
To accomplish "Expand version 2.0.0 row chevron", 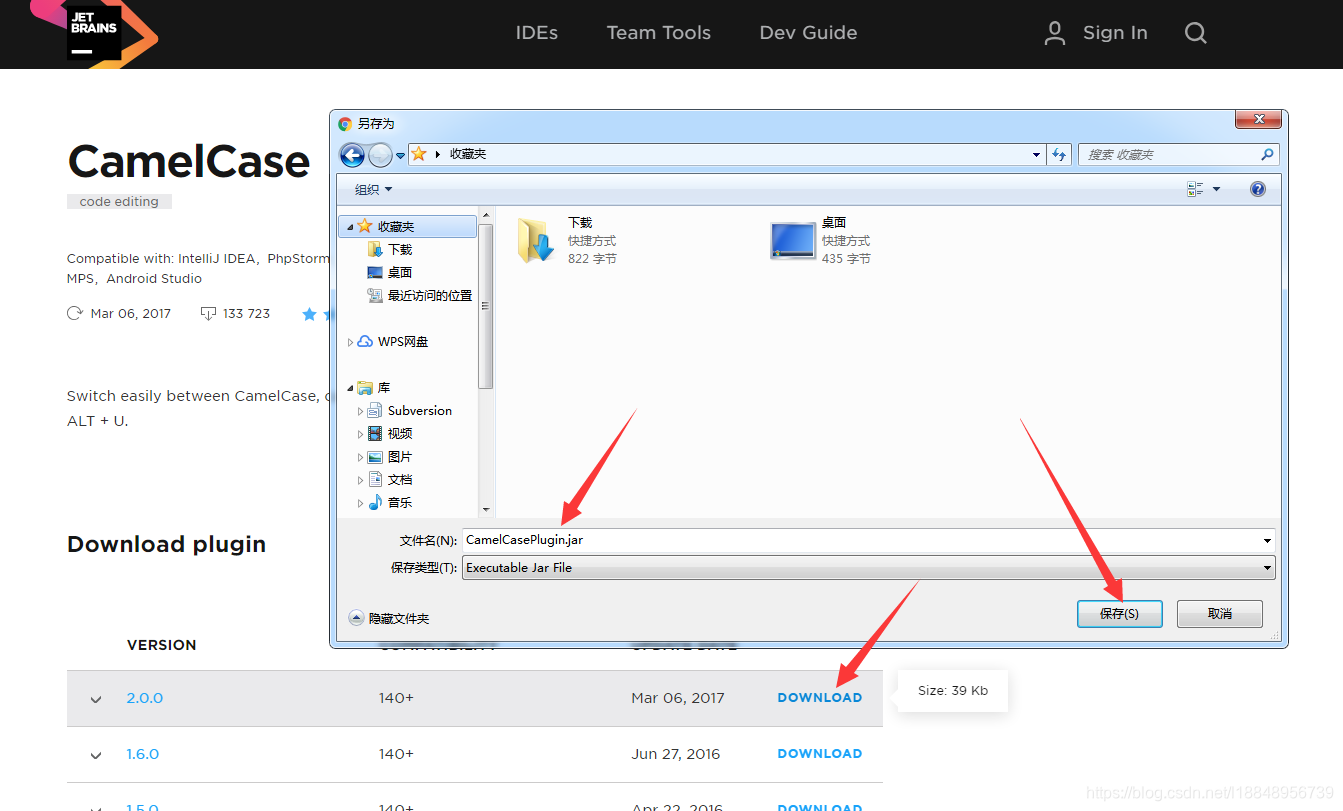I will 96,699.
